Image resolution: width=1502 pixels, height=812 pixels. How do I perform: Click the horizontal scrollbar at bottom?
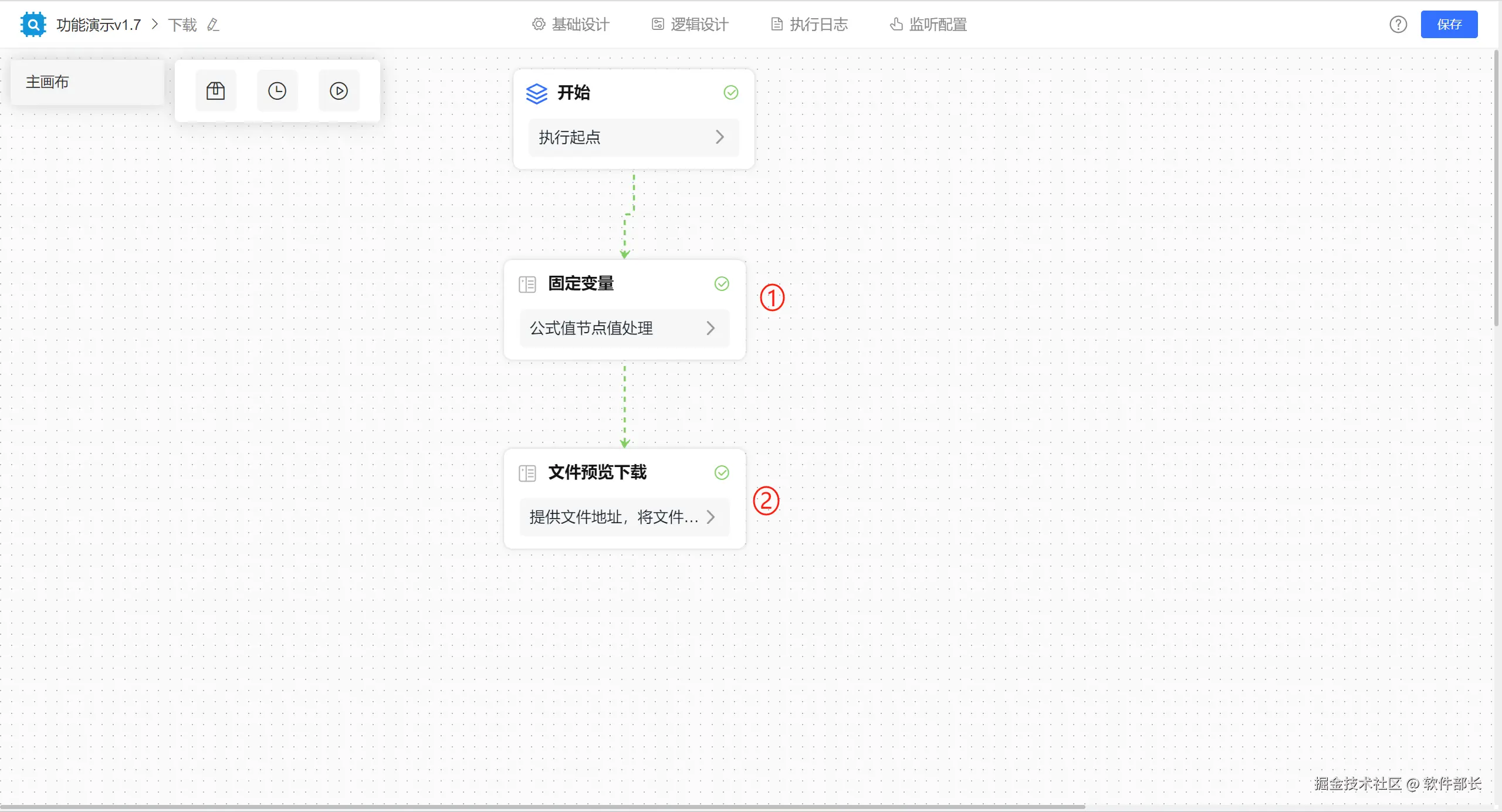[543, 807]
